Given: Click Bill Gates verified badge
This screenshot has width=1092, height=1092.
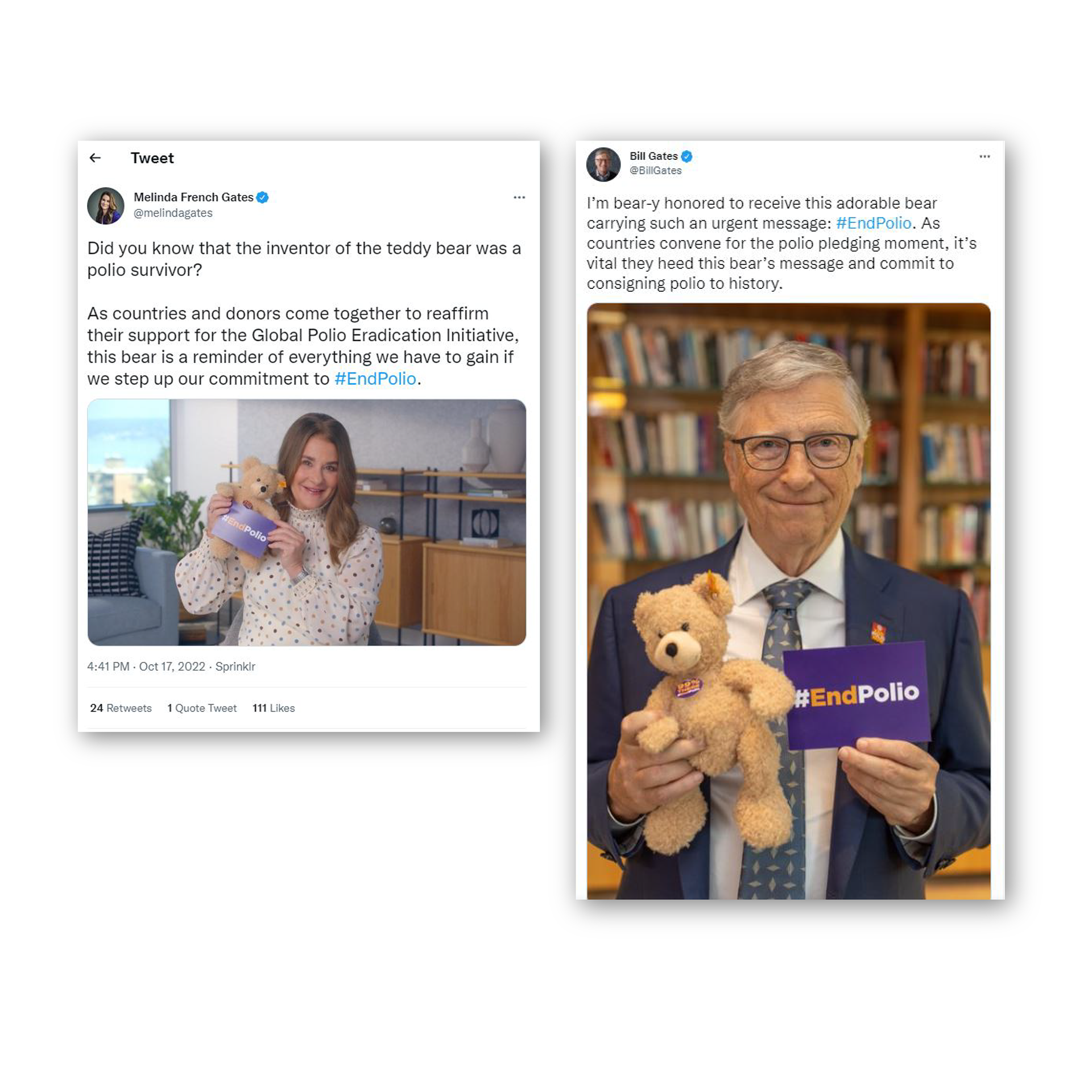Looking at the screenshot, I should (687, 156).
